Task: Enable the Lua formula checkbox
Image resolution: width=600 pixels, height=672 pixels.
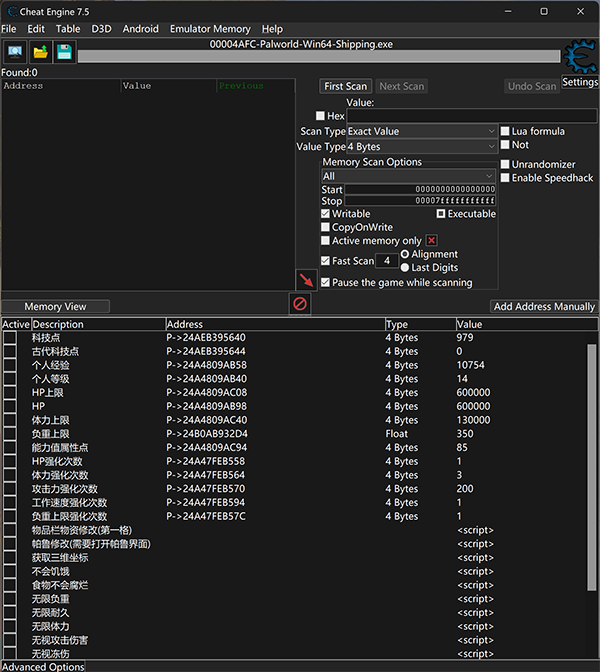Action: click(x=505, y=131)
